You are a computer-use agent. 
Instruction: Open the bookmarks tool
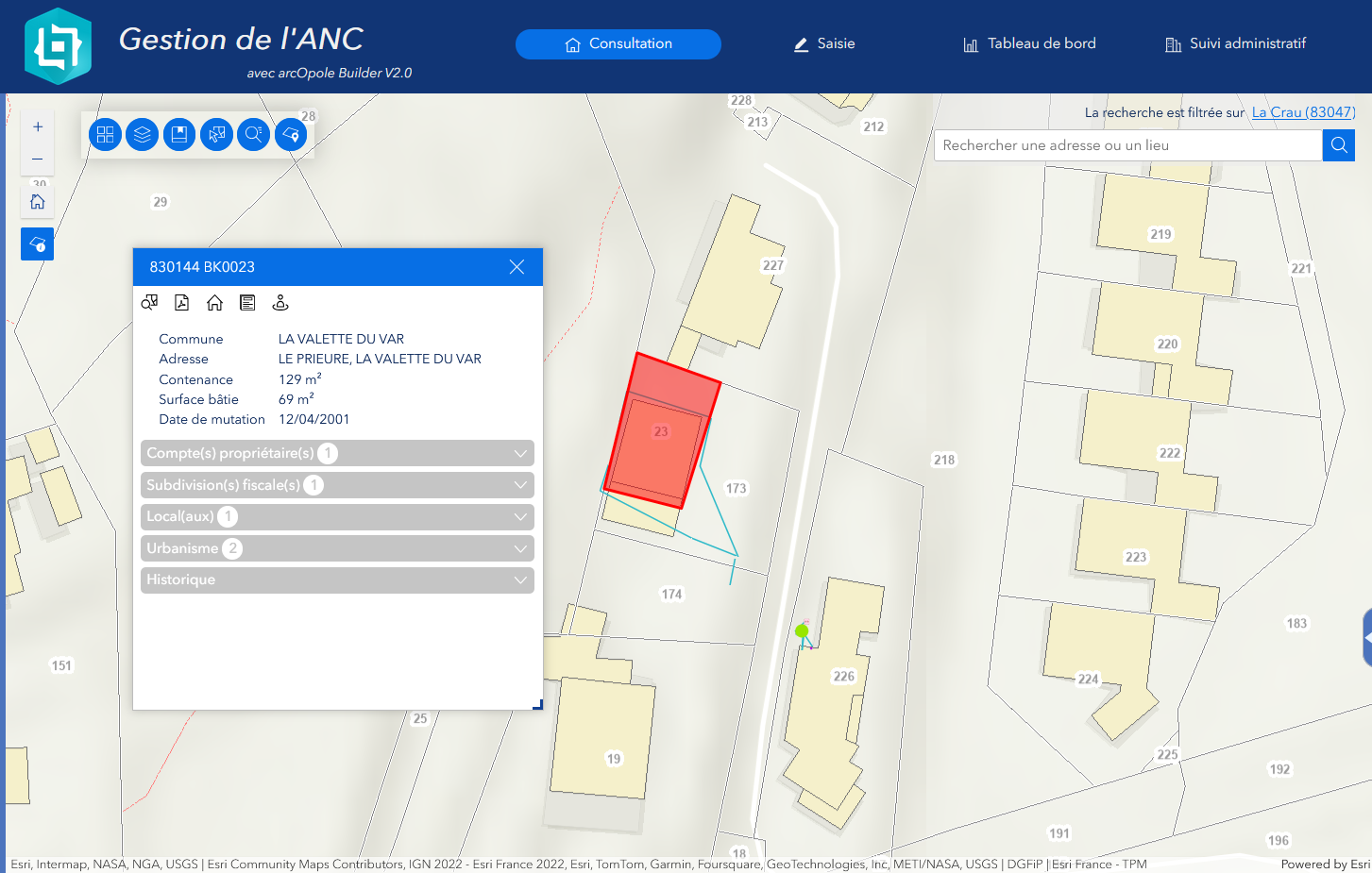(179, 135)
